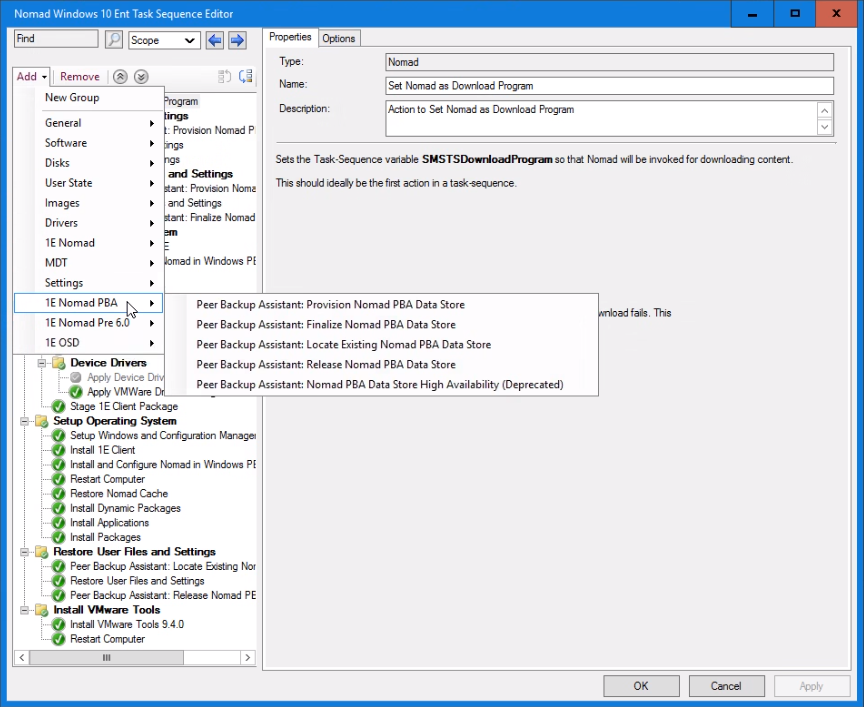864x707 pixels.
Task: Click the green check icon beside Install 1E Client
Action: pos(59,450)
